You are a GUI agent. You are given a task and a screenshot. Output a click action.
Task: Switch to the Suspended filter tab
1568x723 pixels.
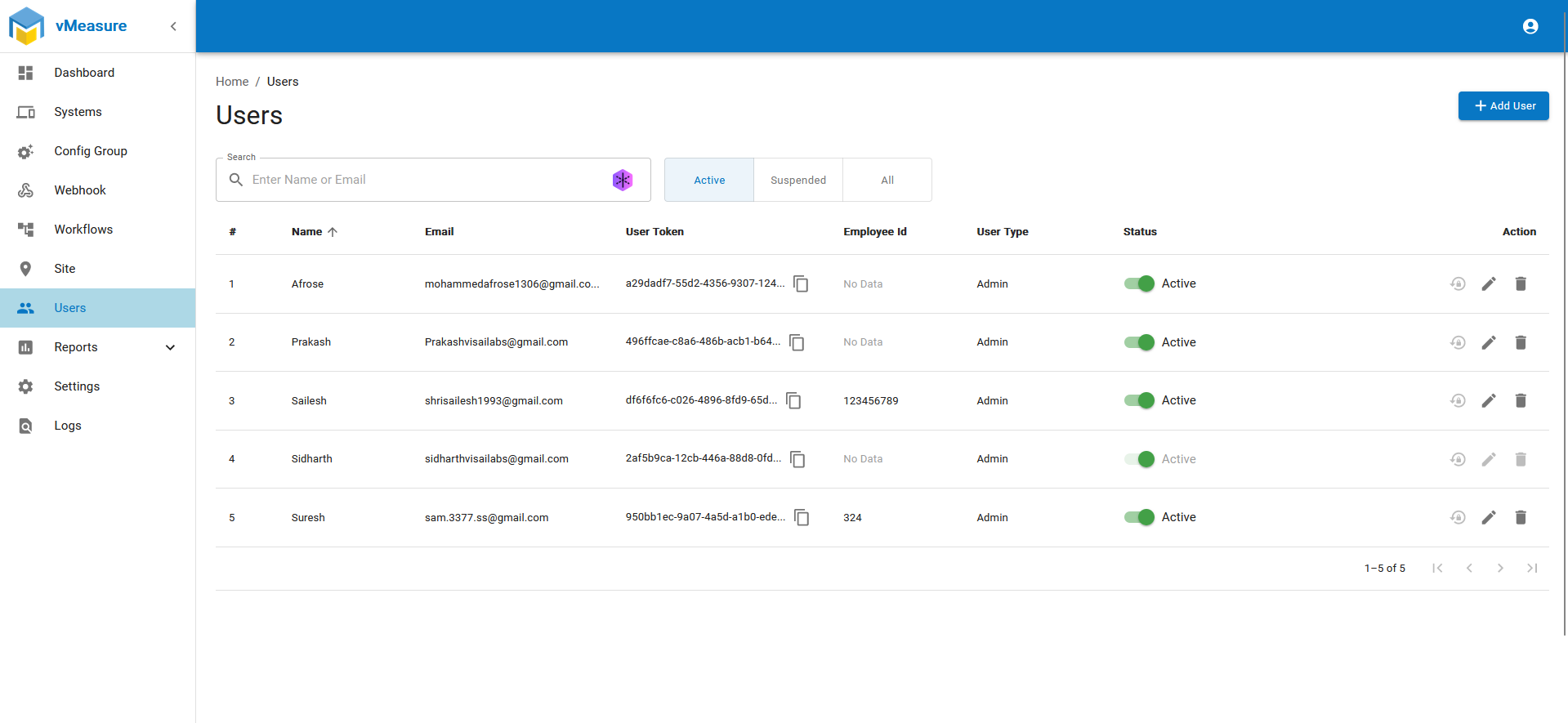[797, 180]
